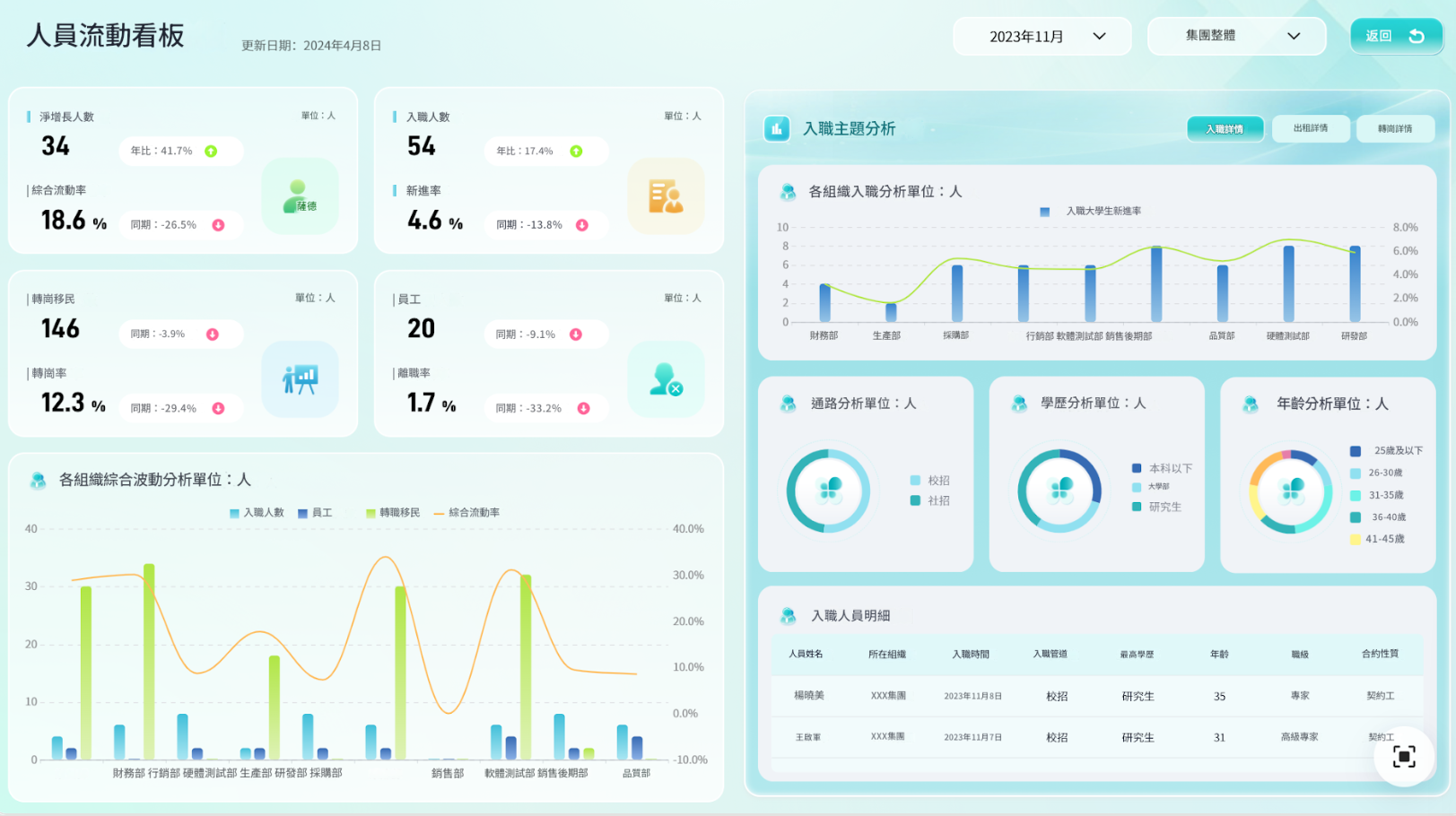This screenshot has width=1456, height=816.
Task: Click the center icon of 年齡分析 donut chart
Action: 1292,490
